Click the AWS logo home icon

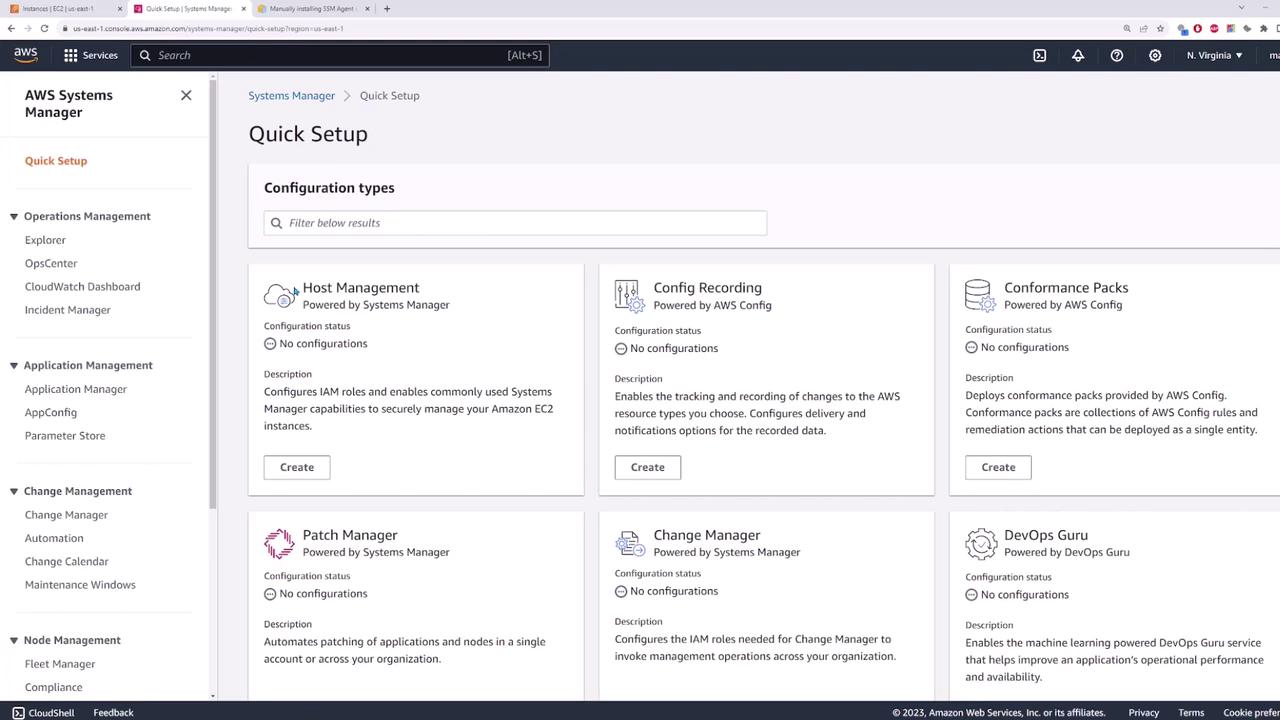point(26,55)
